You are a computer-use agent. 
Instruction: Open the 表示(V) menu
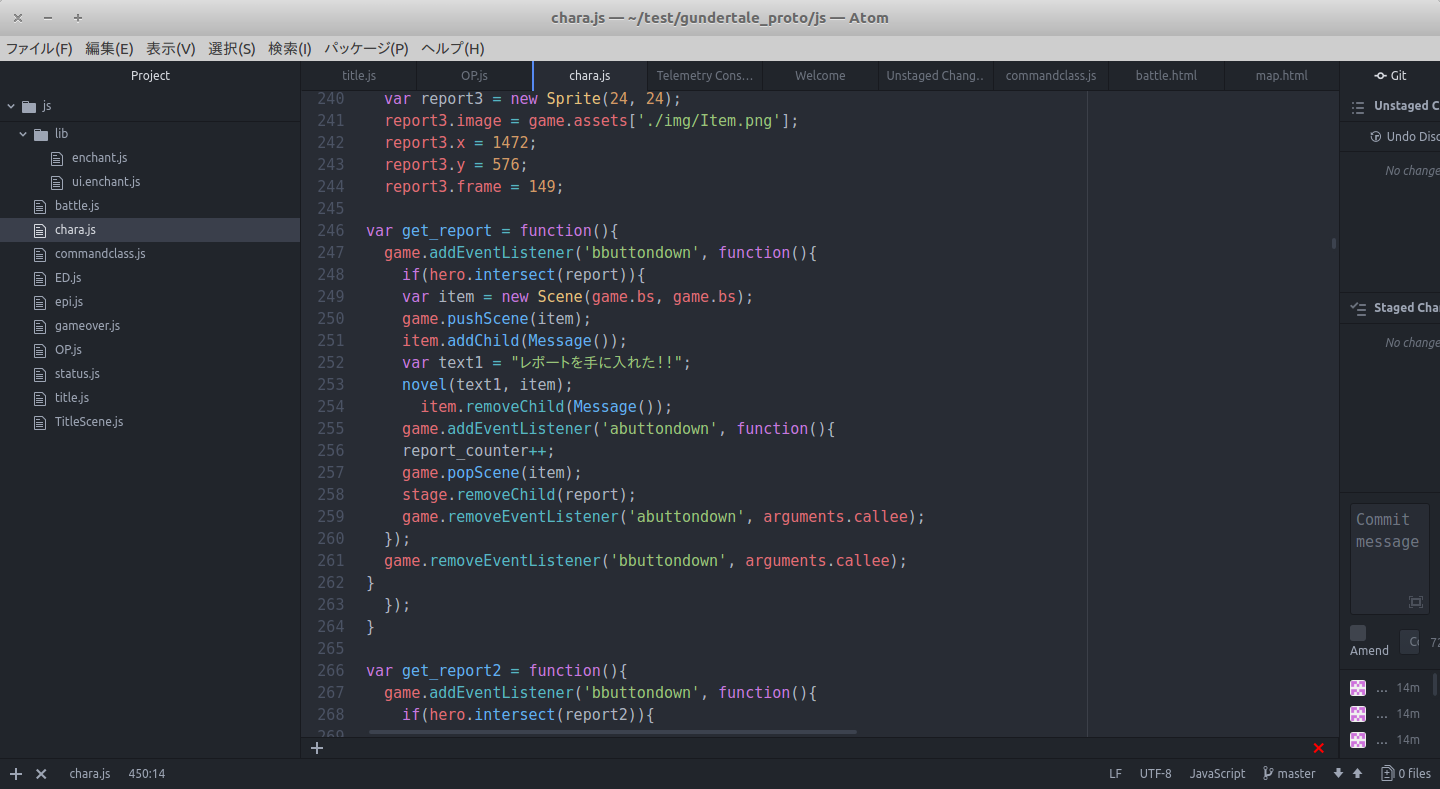pyautogui.click(x=171, y=48)
